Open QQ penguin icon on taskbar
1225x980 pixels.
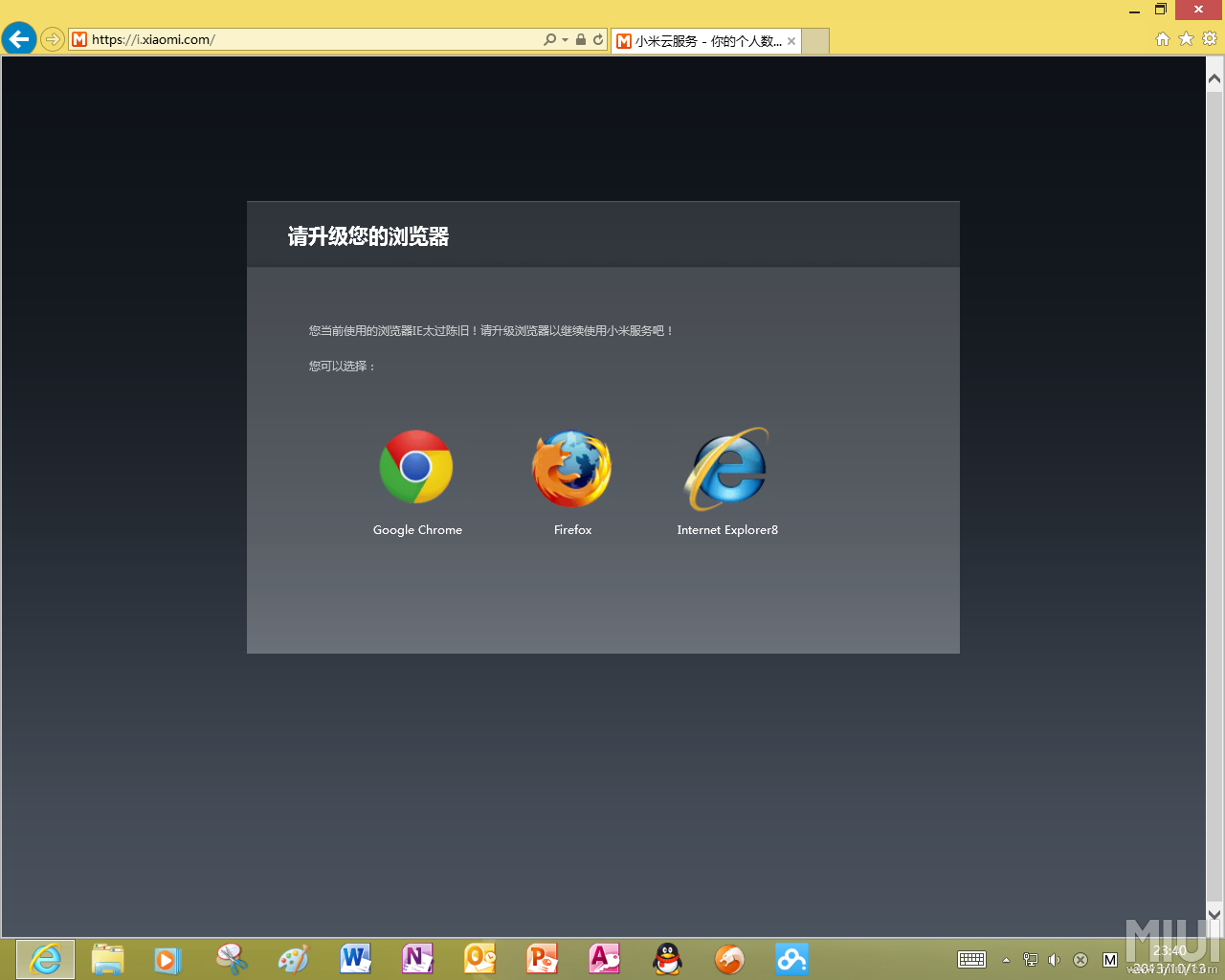tap(667, 959)
